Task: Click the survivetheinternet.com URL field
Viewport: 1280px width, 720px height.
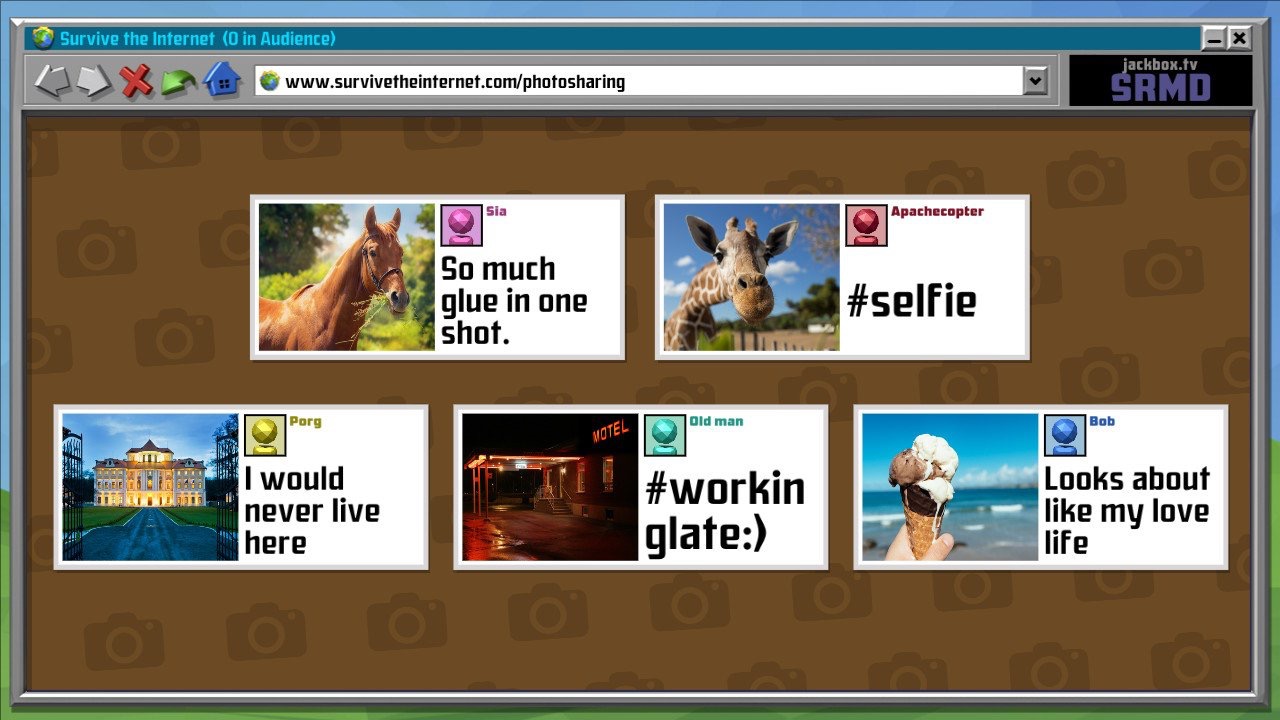Action: [x=640, y=81]
